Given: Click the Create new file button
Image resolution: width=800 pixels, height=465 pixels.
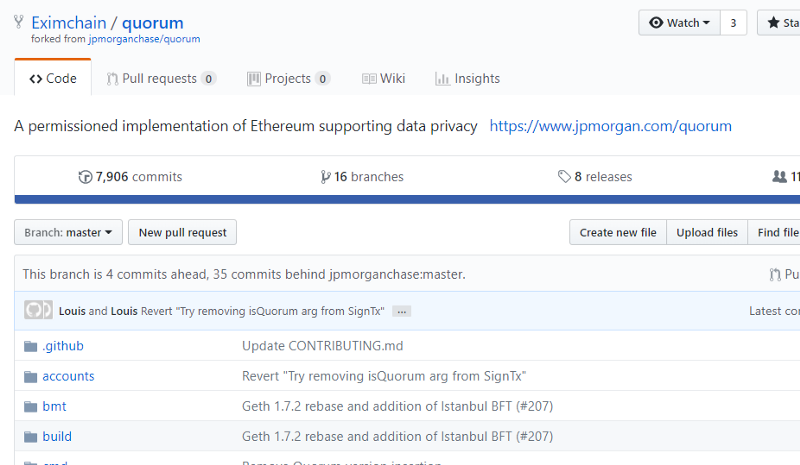Looking at the screenshot, I should tap(618, 233).
